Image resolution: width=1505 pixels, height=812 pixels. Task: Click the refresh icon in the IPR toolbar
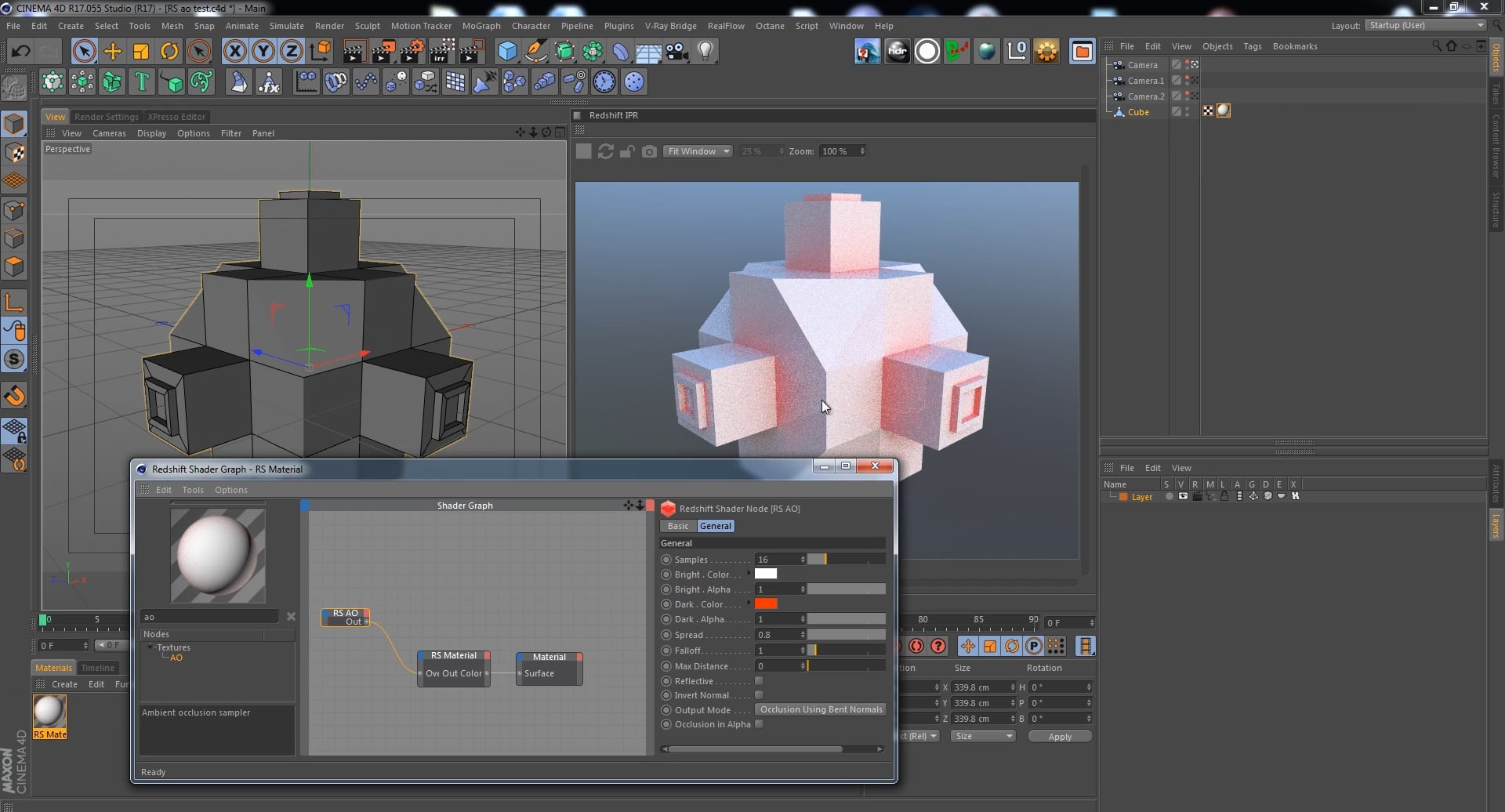coord(605,150)
